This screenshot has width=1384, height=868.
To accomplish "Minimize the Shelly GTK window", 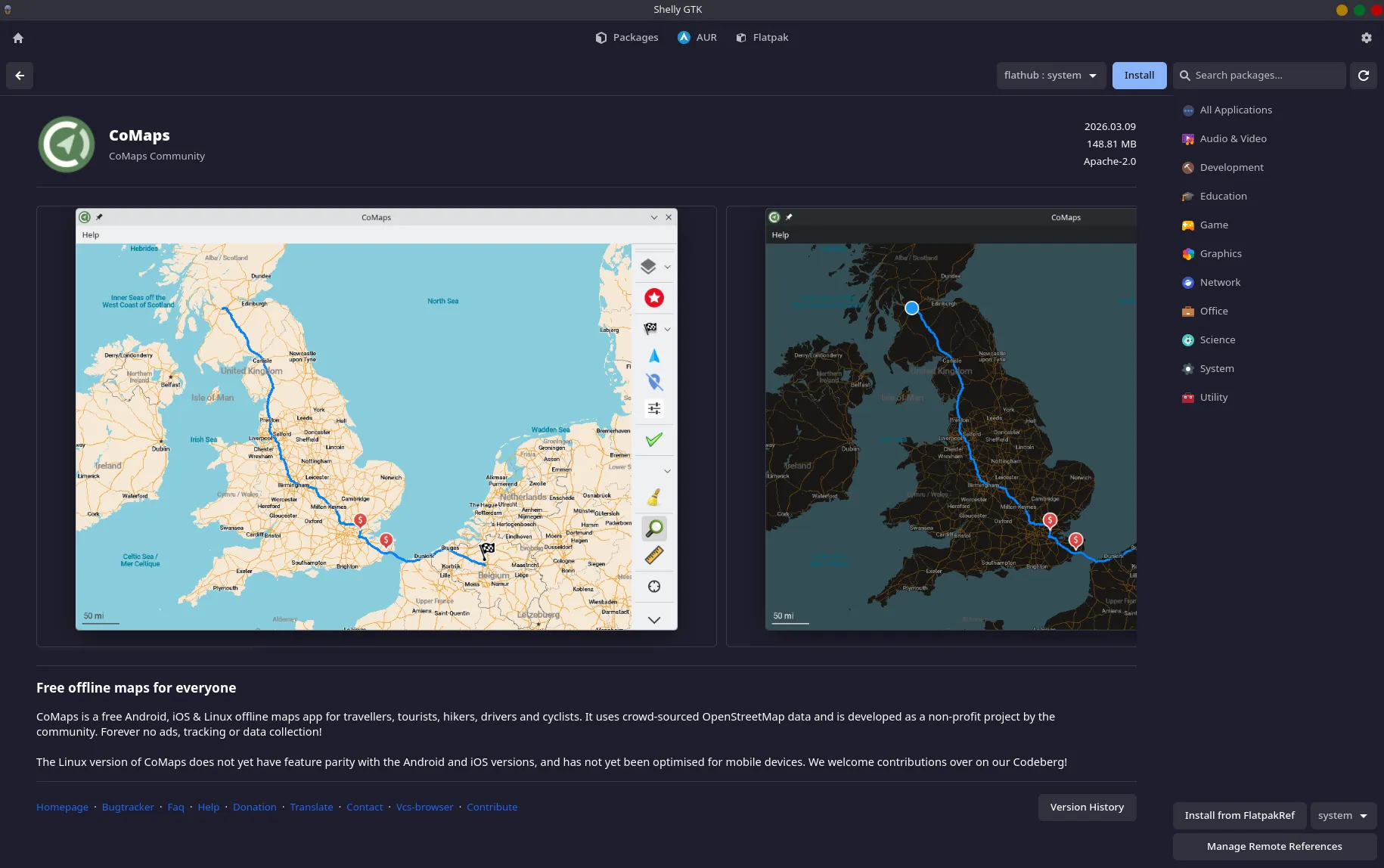I will coord(1342,10).
